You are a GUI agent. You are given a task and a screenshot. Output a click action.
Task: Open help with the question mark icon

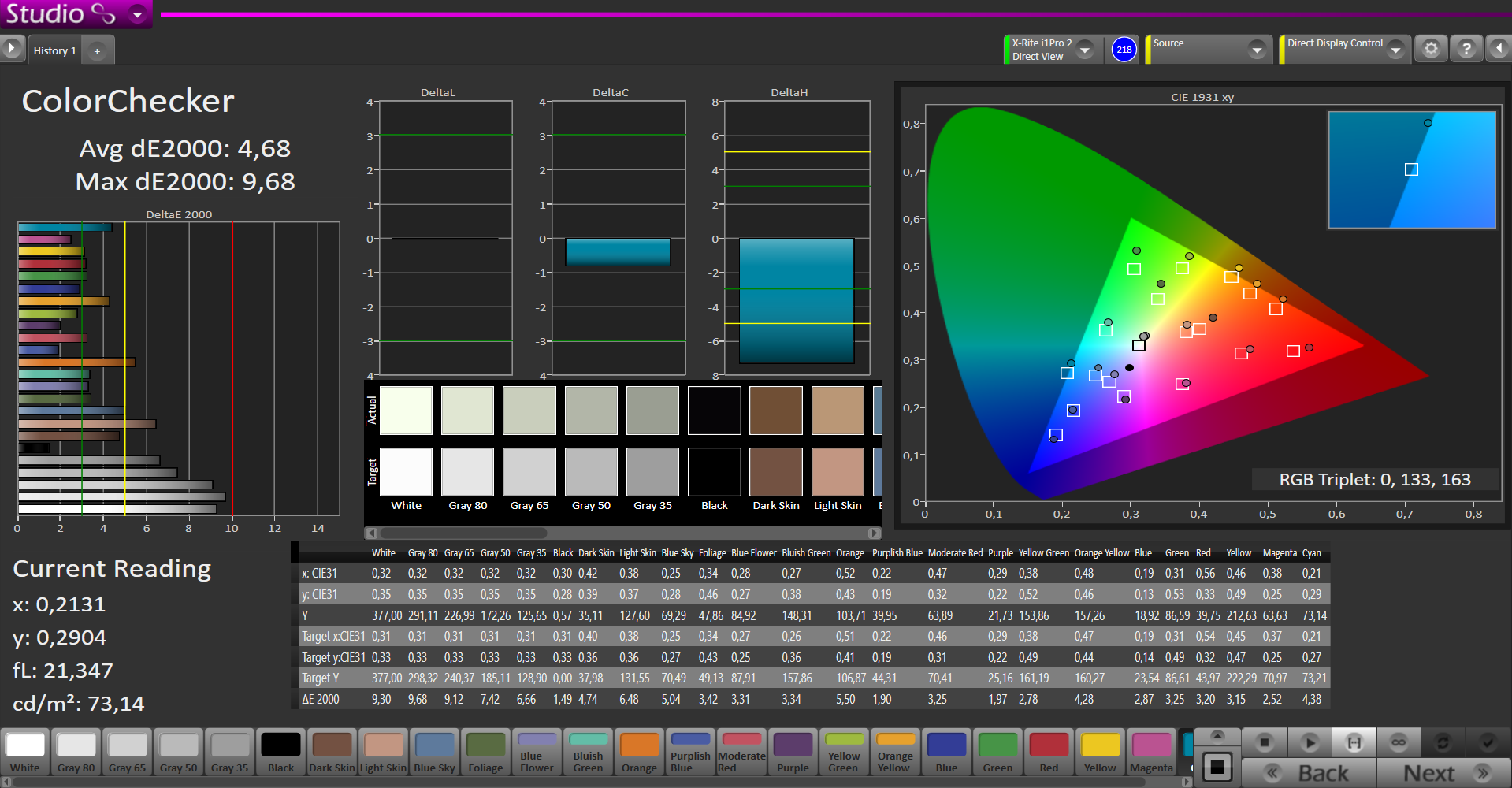point(1466,50)
